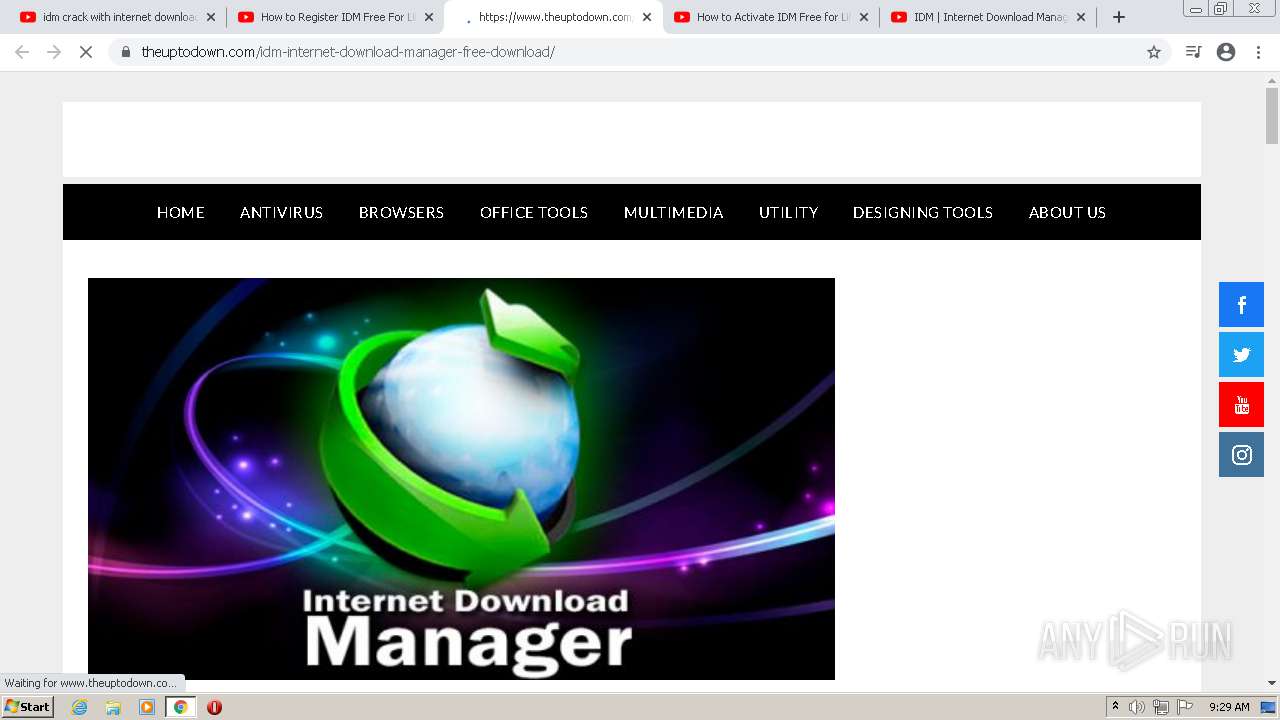Close the 'IDM | Internet Download Manager' tab

(1081, 17)
